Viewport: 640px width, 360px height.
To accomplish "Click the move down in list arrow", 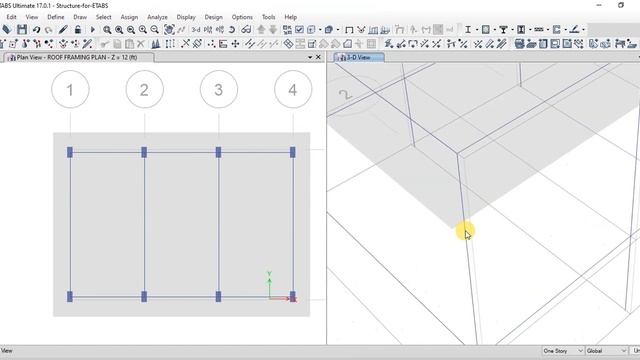I will click(x=273, y=30).
